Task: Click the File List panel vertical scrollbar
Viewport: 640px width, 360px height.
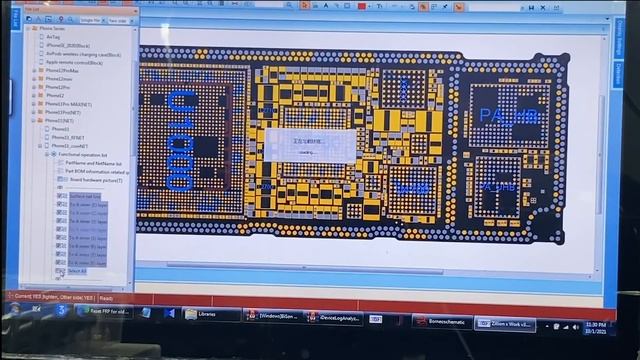Action: [133, 108]
